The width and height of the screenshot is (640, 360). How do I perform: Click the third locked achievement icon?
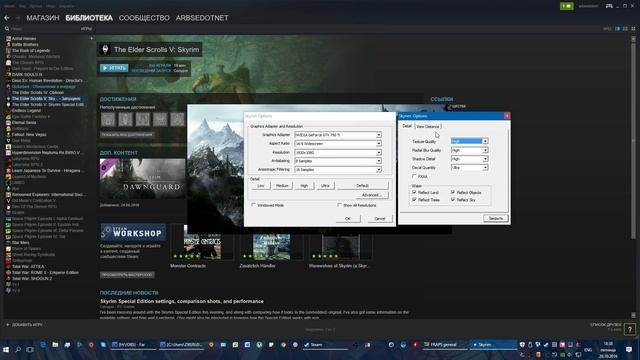coord(143,119)
